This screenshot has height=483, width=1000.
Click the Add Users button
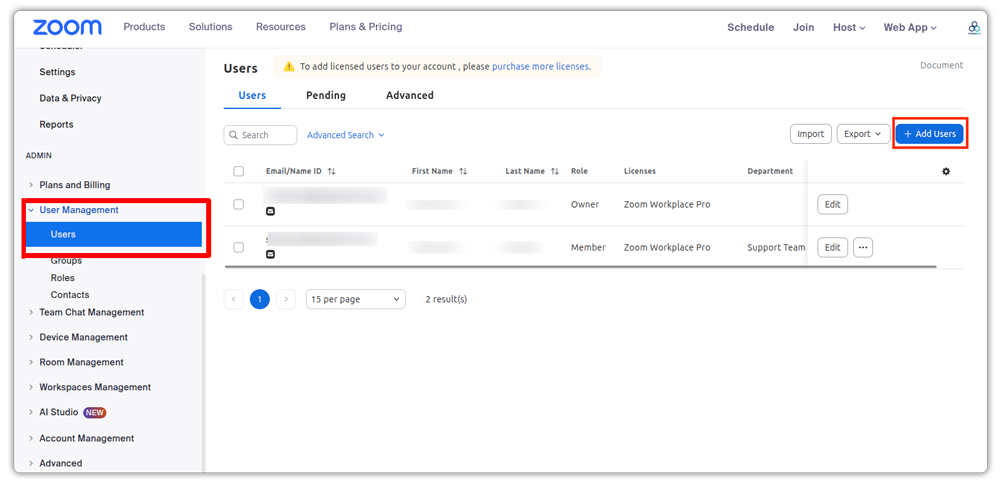point(929,134)
